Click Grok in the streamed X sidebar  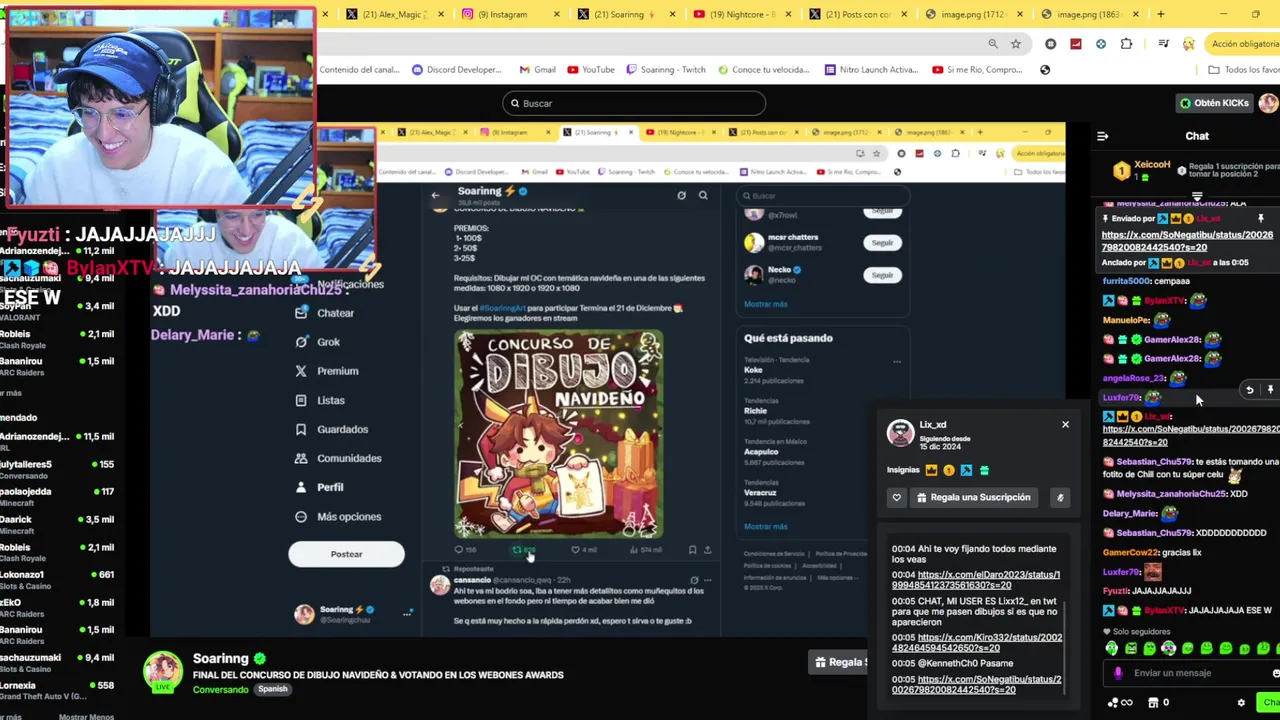click(318, 342)
